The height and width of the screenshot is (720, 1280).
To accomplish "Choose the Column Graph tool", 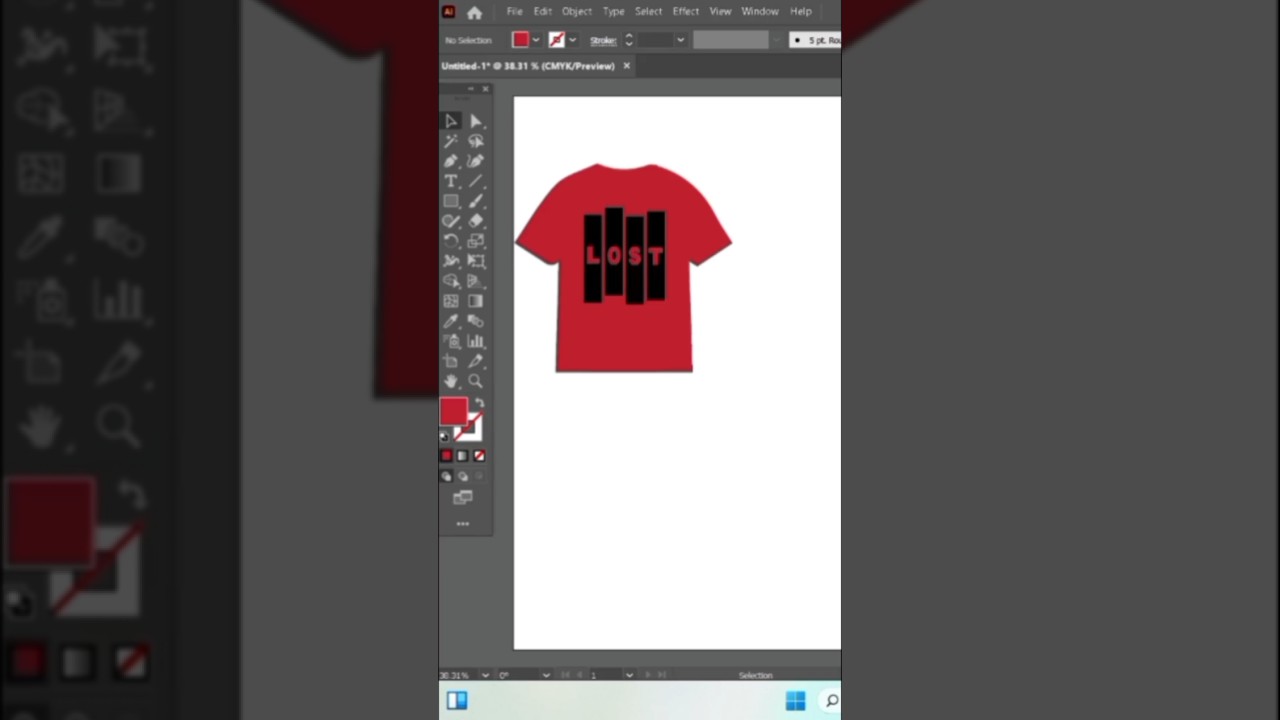I will pos(476,341).
